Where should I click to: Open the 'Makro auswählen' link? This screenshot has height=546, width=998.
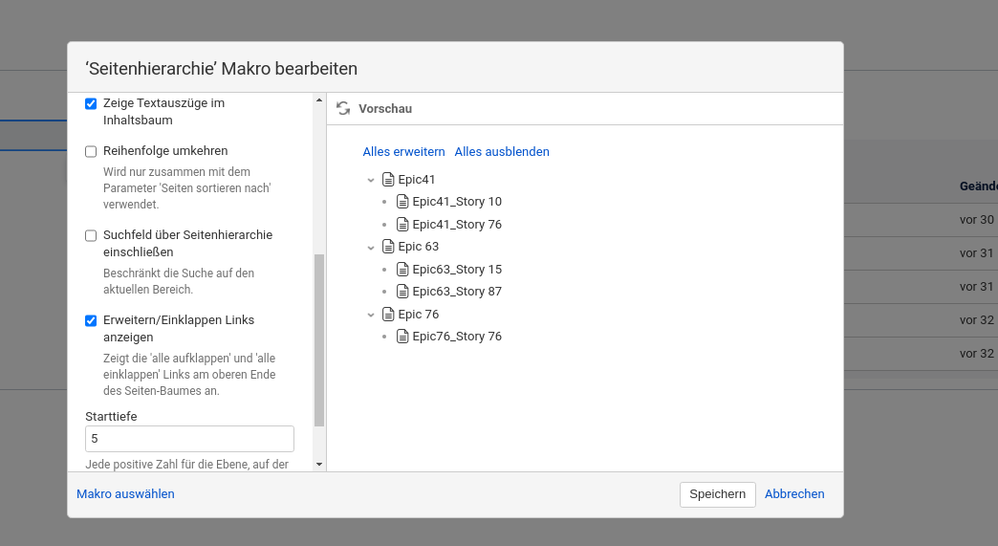click(125, 494)
